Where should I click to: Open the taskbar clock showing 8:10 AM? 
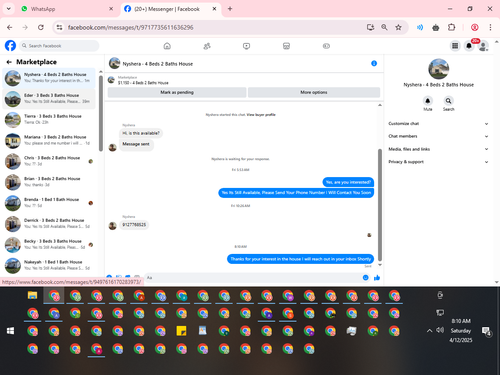point(461,331)
